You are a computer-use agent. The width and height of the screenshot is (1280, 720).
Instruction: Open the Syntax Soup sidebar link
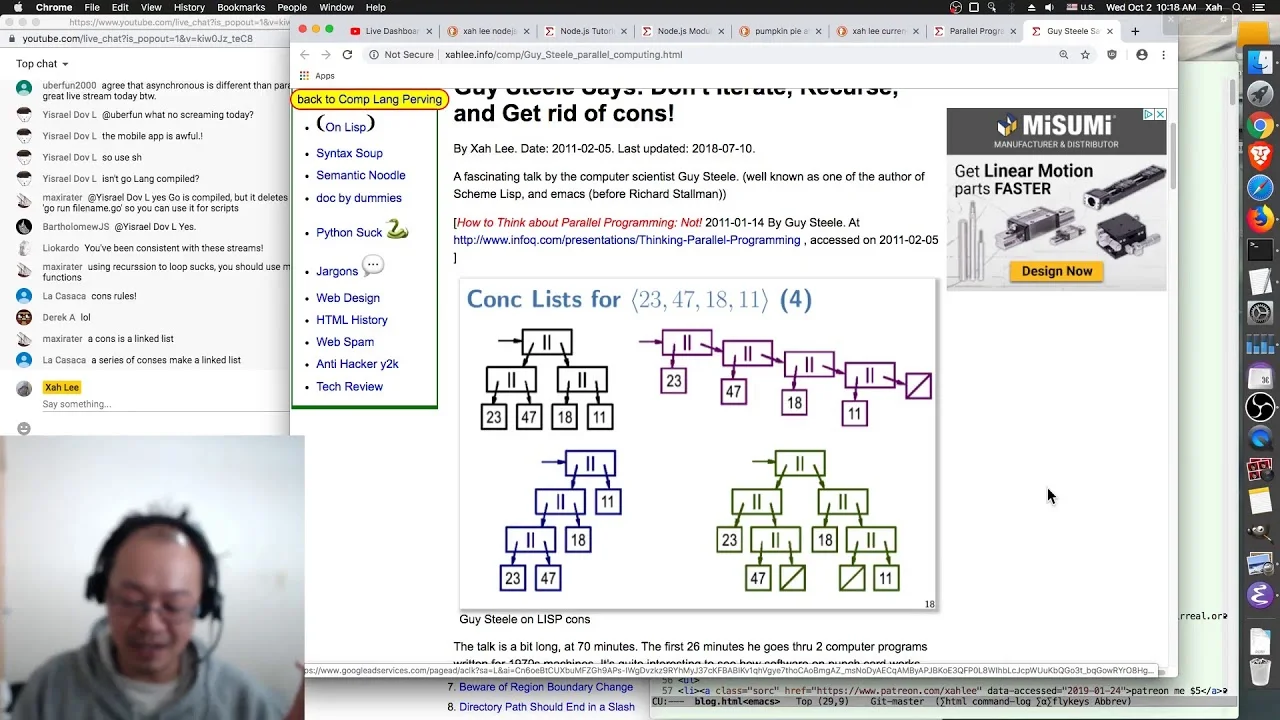click(349, 153)
